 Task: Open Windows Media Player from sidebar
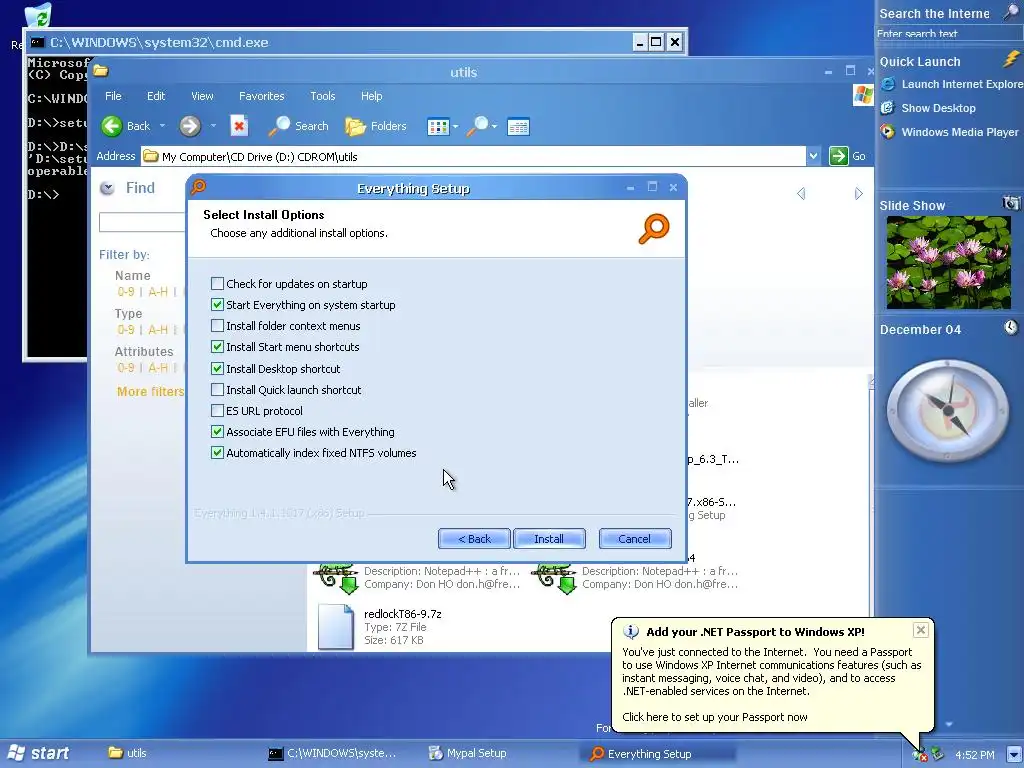(950, 132)
